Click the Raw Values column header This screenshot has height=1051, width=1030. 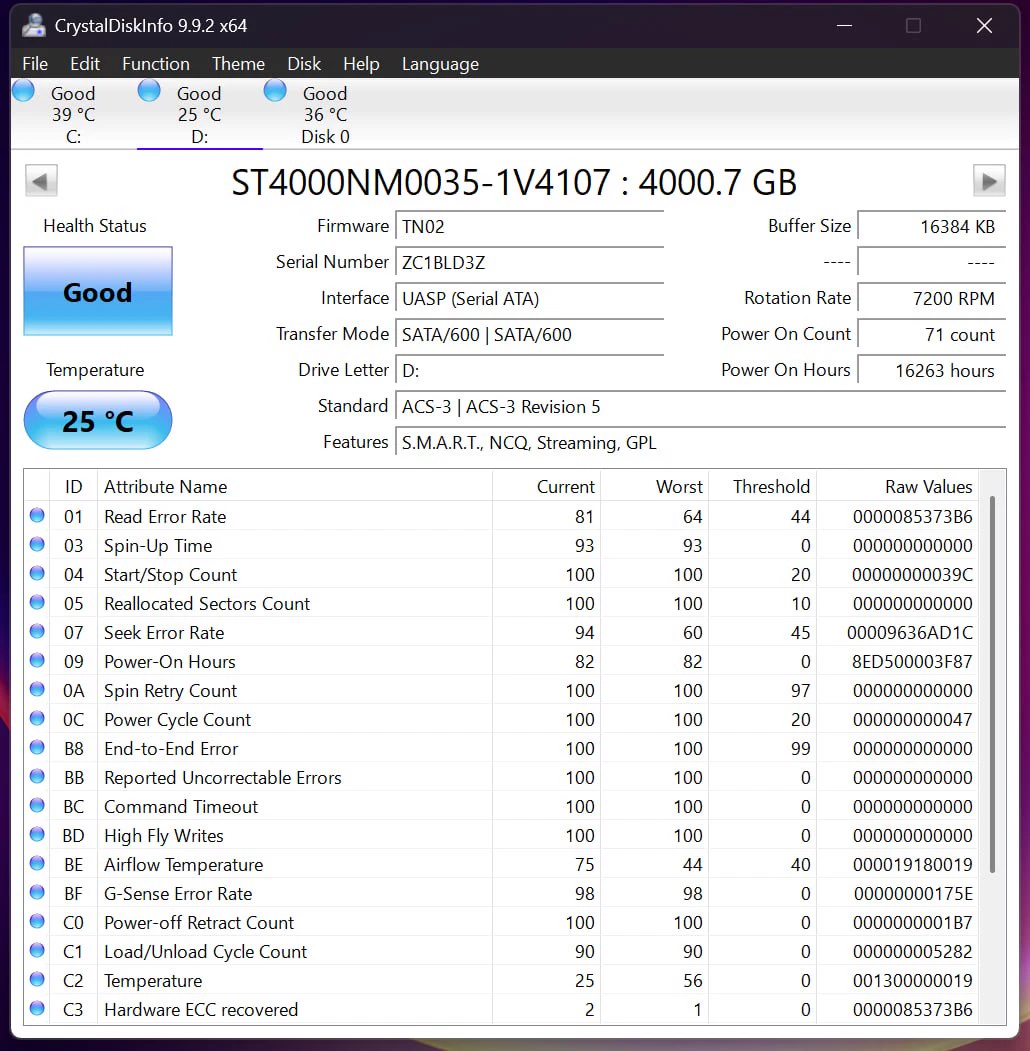click(897, 487)
